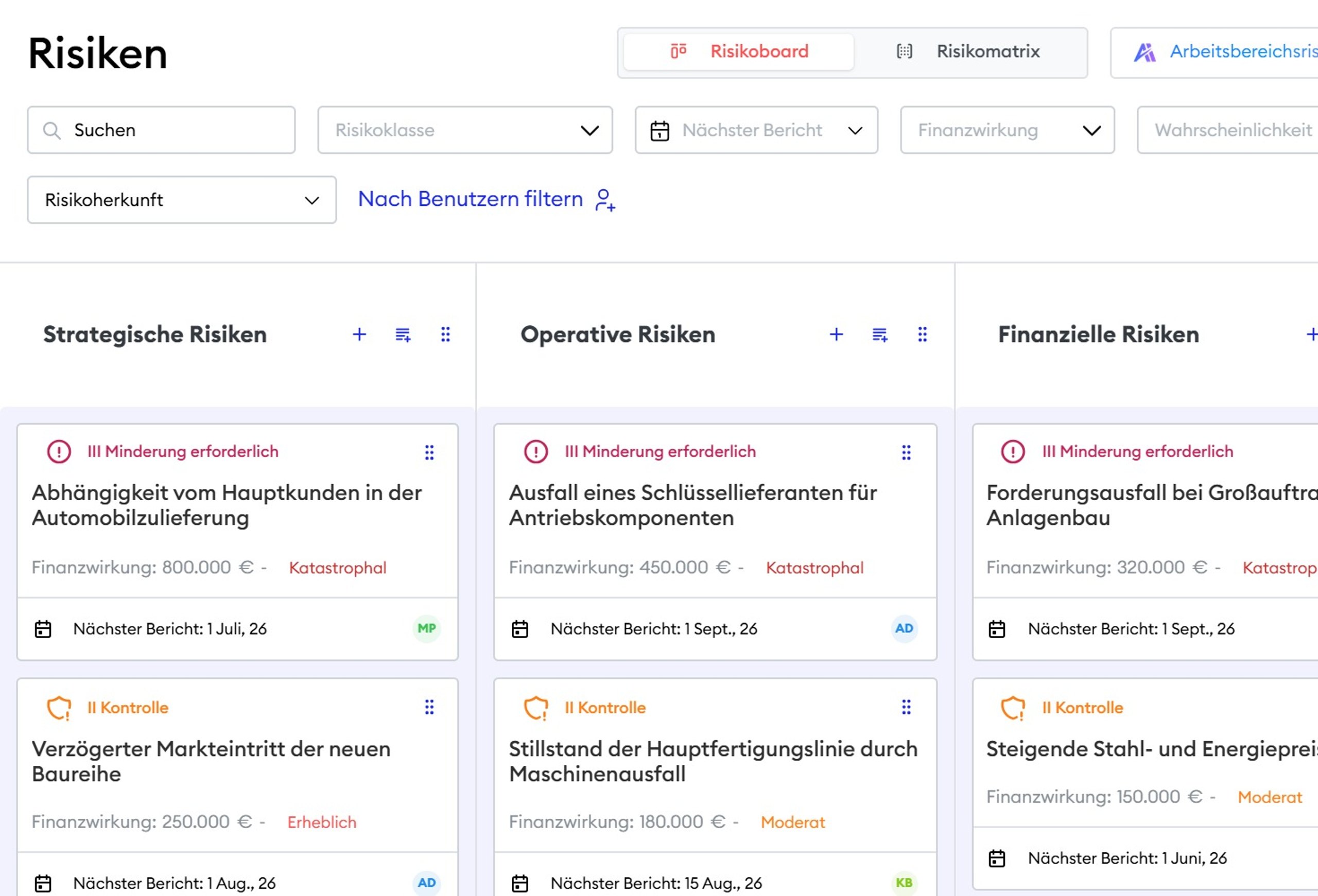Open the Nächster Bericht date filter
1318x896 pixels.
click(756, 130)
